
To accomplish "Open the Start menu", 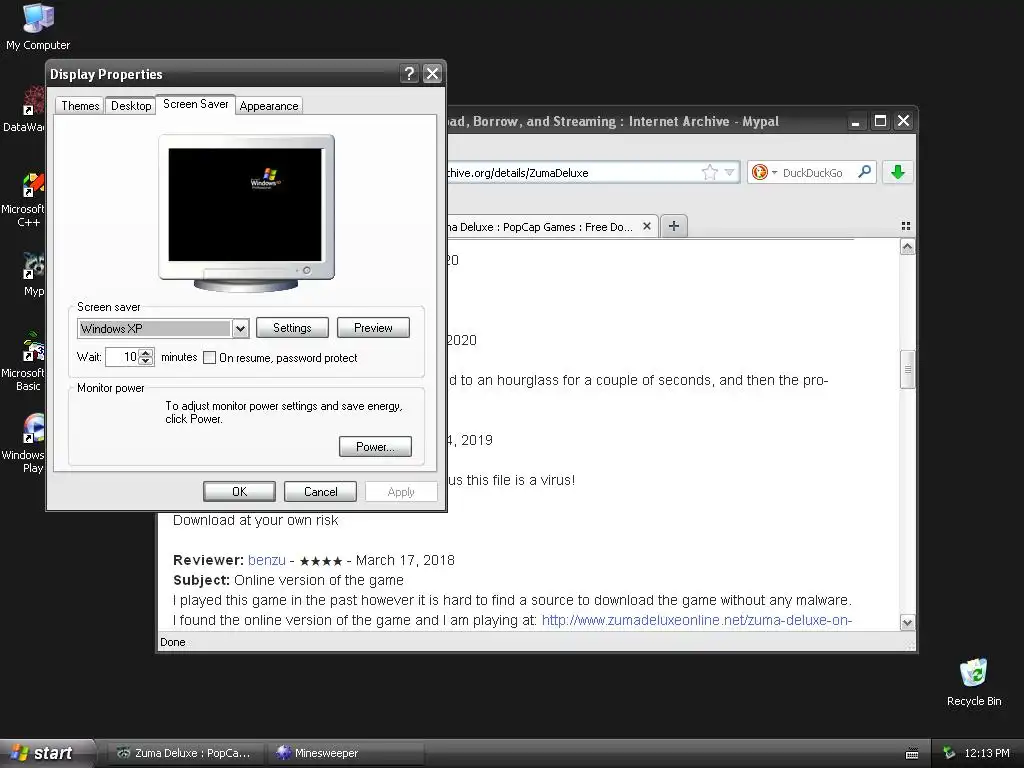I will pos(48,753).
